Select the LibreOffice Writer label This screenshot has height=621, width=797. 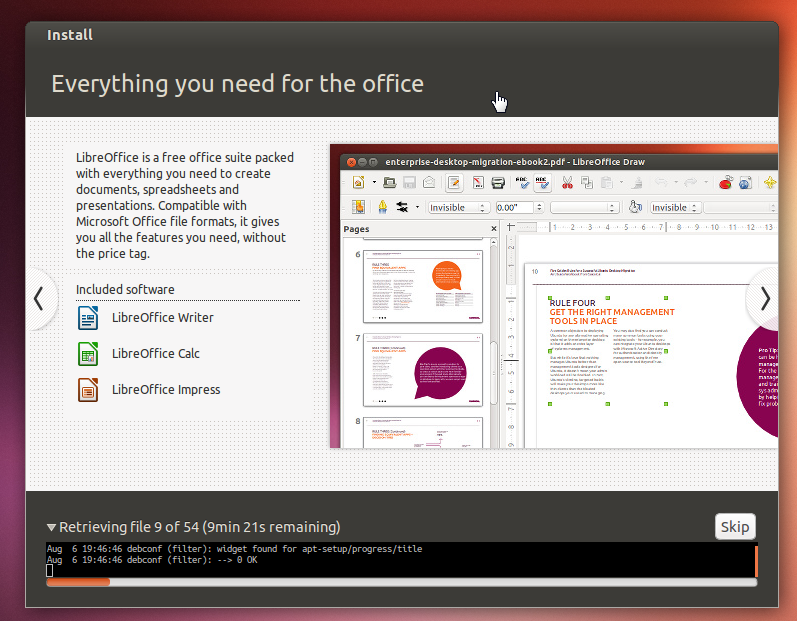coord(163,318)
